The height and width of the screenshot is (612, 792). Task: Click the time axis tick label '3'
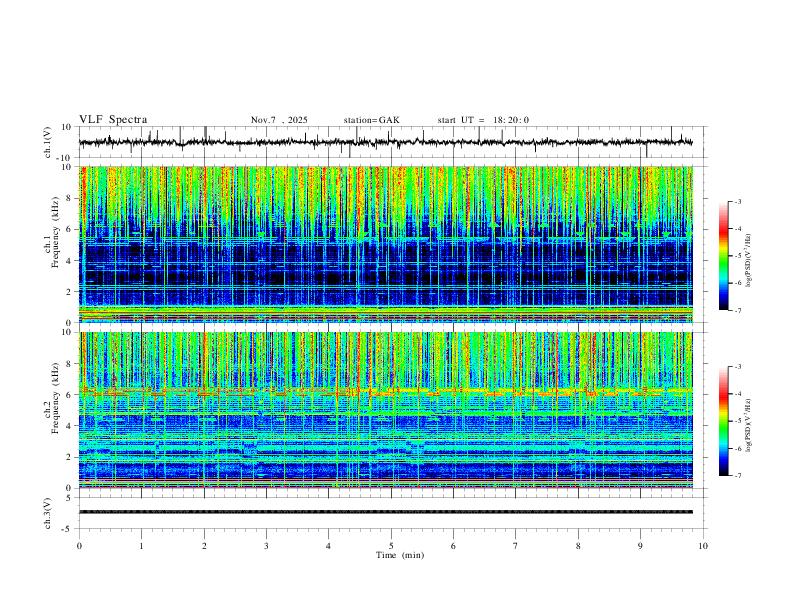266,546
